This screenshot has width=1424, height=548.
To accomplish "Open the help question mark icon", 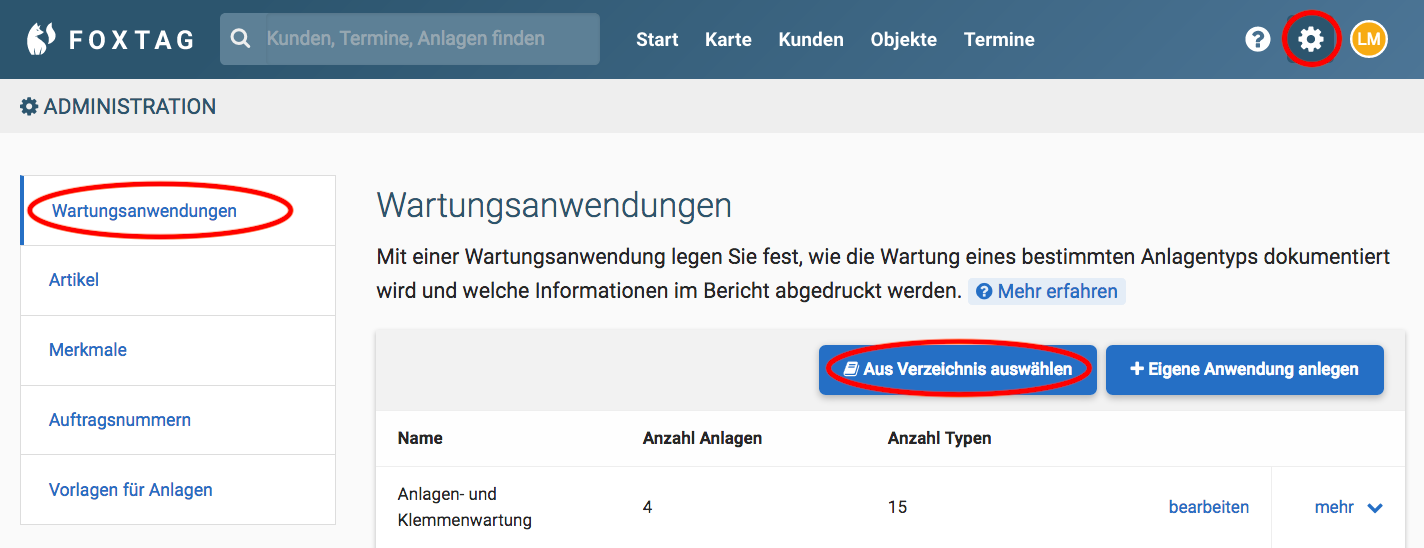I will (x=1257, y=39).
